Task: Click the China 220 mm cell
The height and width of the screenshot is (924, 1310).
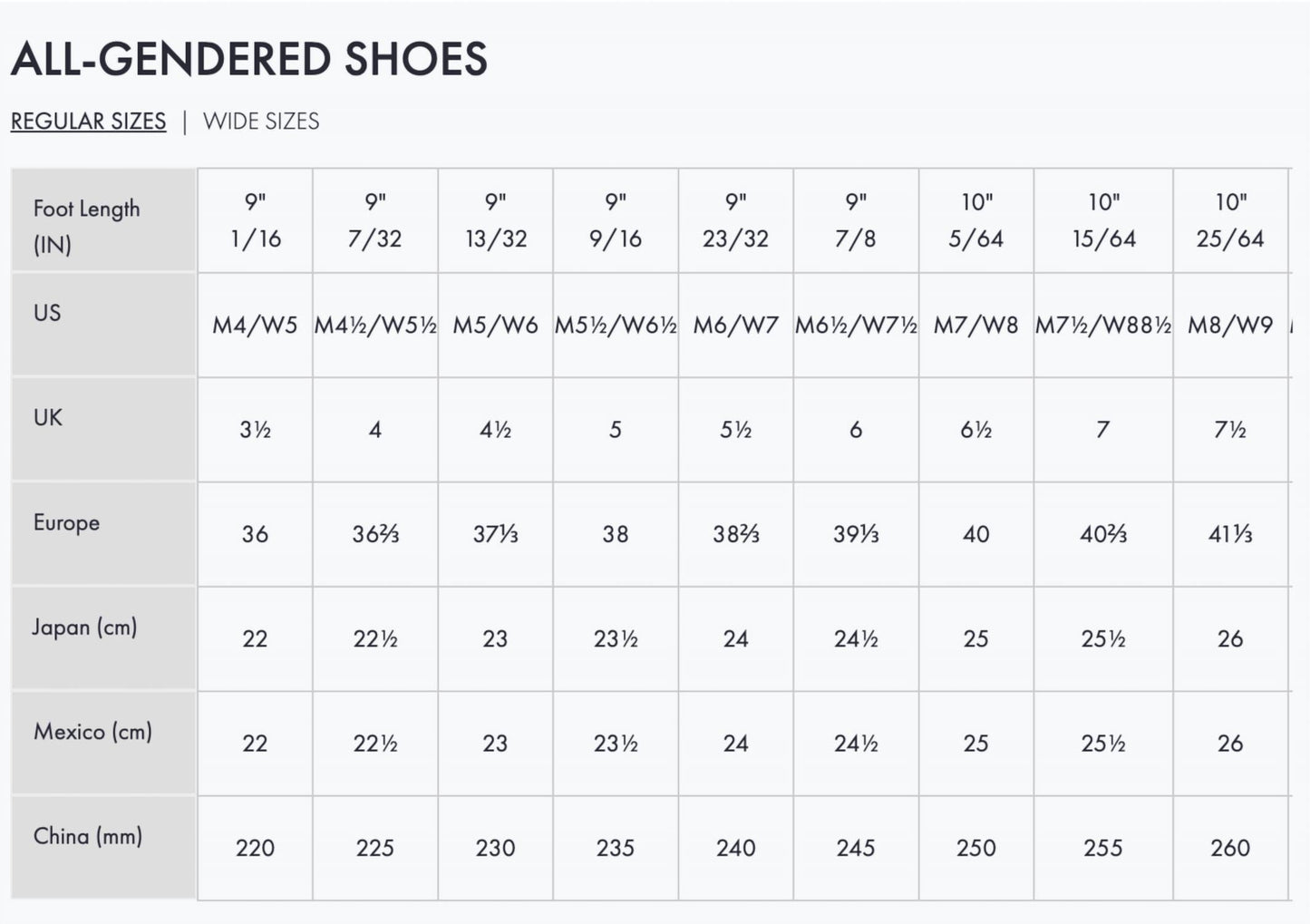Action: pyautogui.click(x=255, y=848)
